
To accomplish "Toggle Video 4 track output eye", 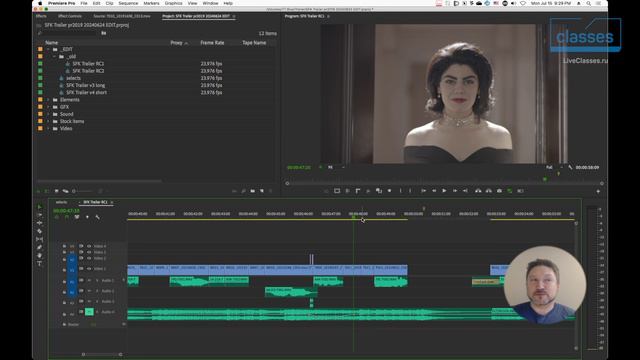I will (89, 246).
